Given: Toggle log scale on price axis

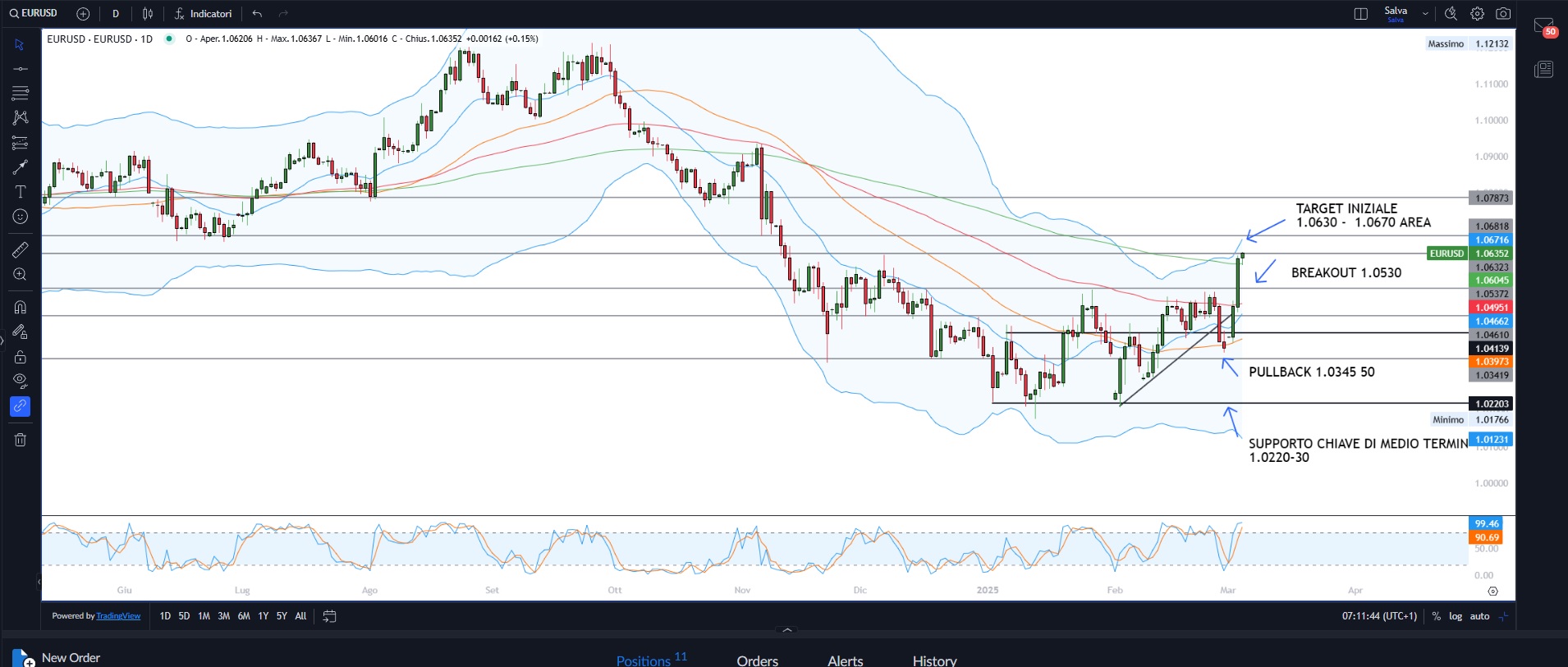Looking at the screenshot, I should 1455,616.
